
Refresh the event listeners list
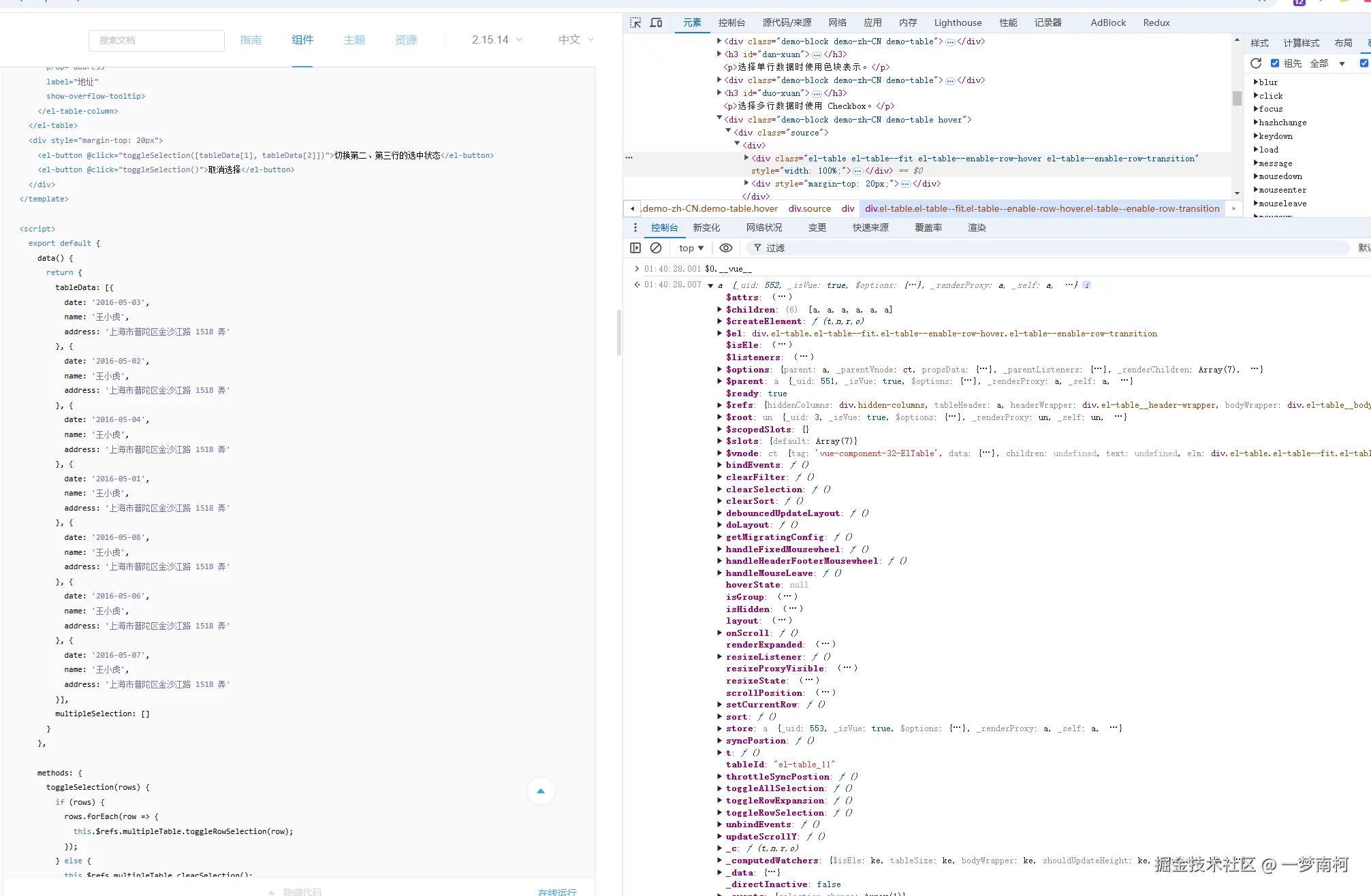[x=1256, y=63]
